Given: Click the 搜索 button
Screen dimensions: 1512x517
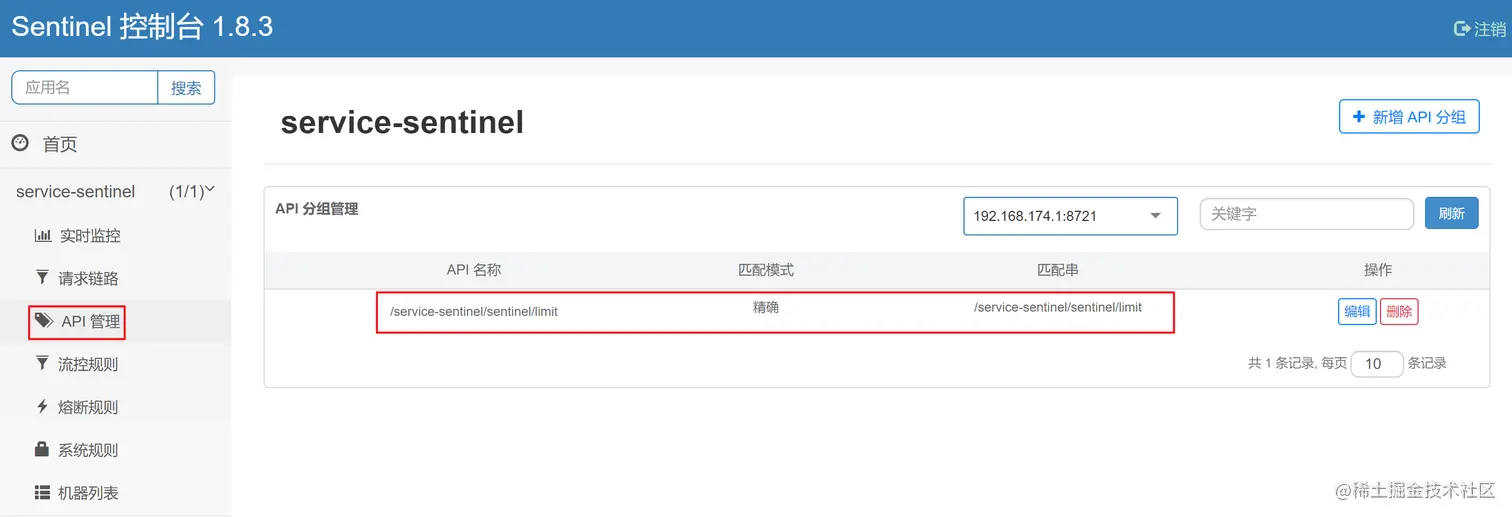Looking at the screenshot, I should (x=186, y=87).
